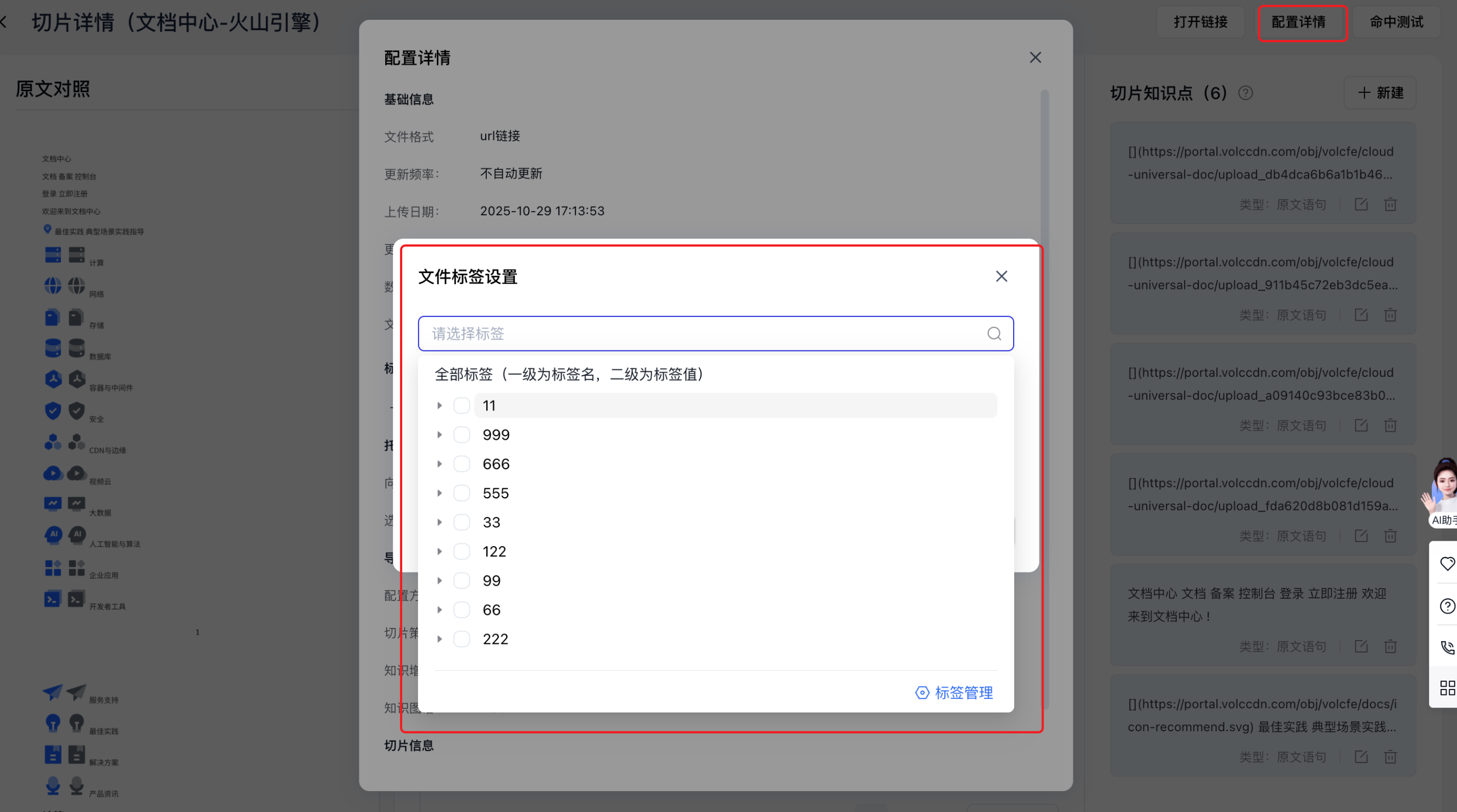Click the help icon beside 切片知识点

coord(1245,93)
